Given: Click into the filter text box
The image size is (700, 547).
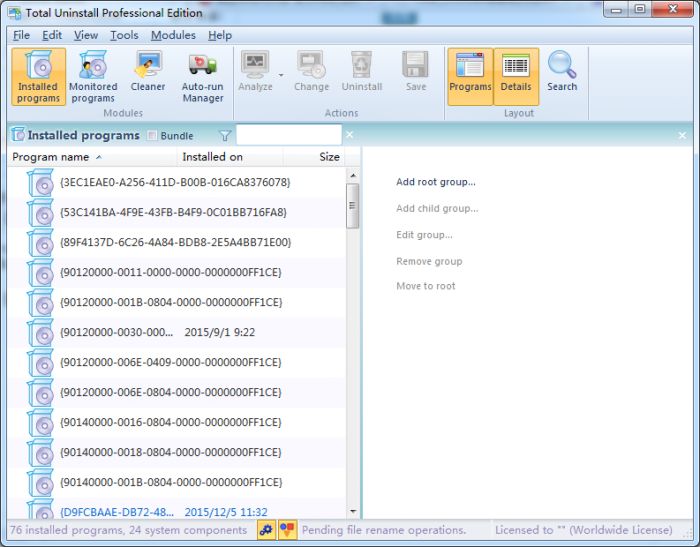Looking at the screenshot, I should 289,135.
